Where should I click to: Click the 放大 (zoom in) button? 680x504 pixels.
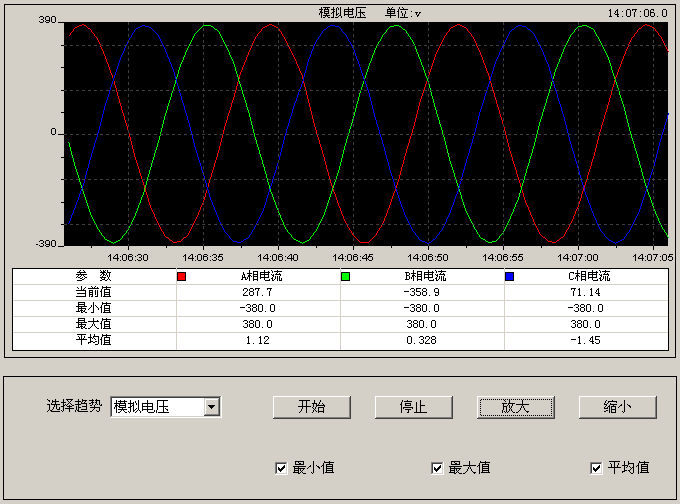coord(515,407)
